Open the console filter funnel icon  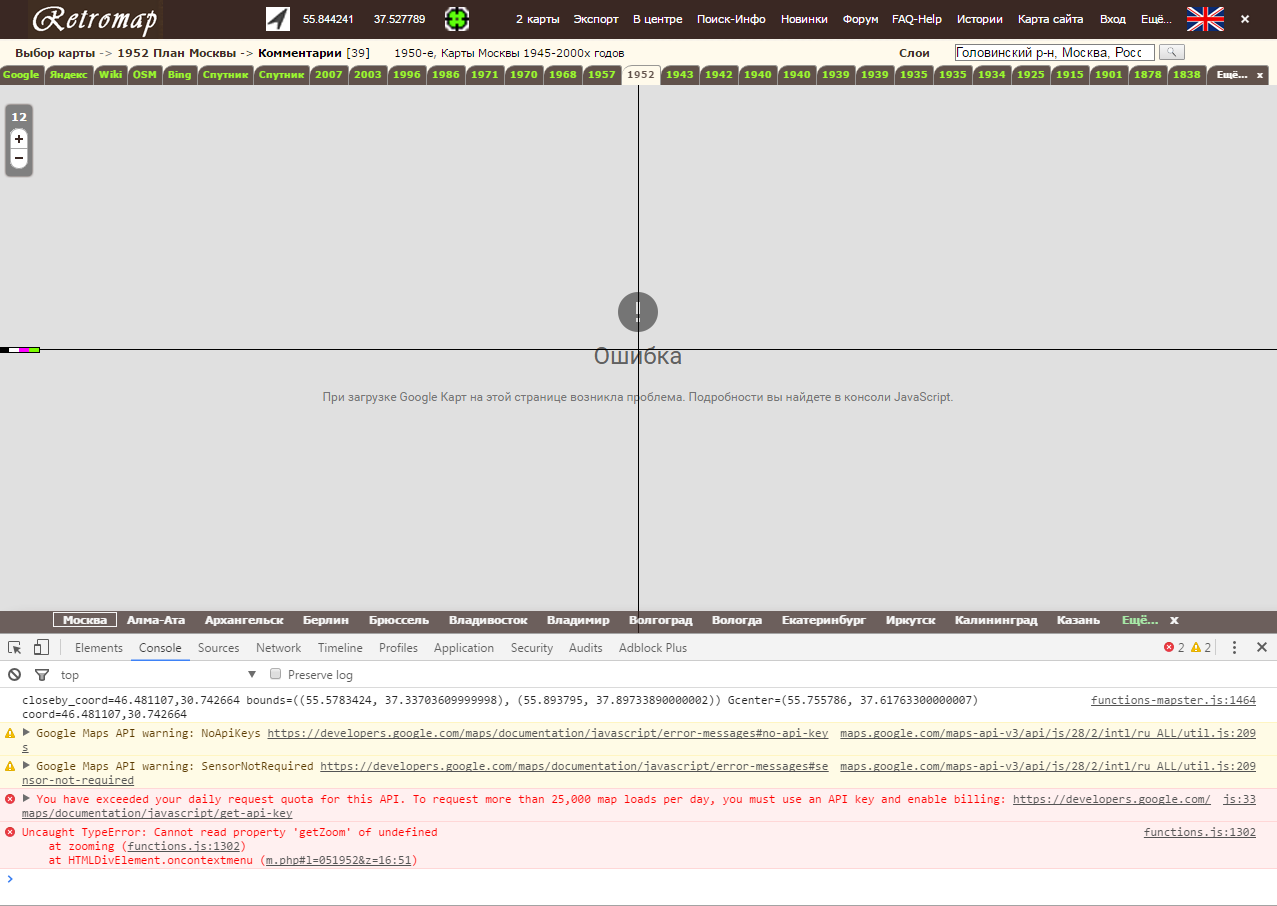(x=41, y=675)
